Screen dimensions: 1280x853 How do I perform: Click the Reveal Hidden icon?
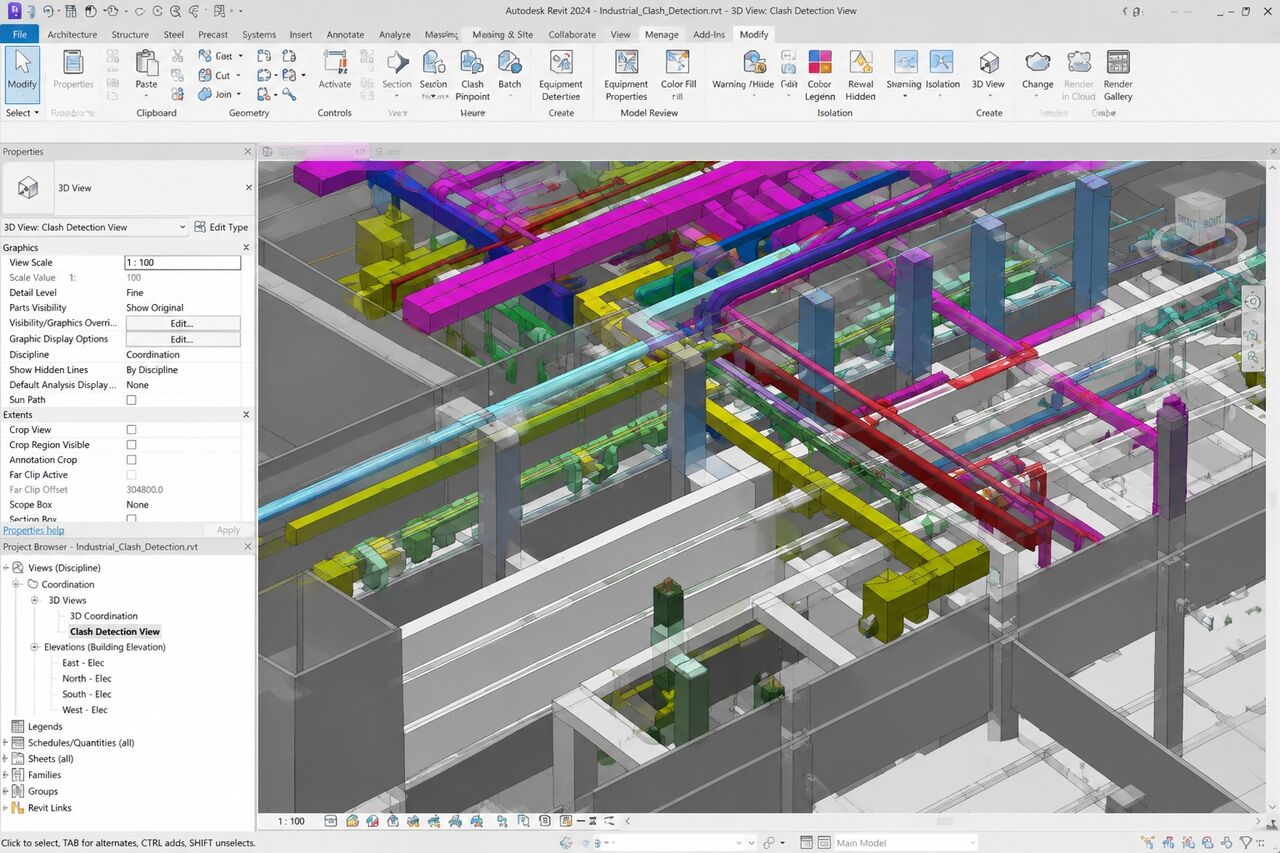pos(860,64)
